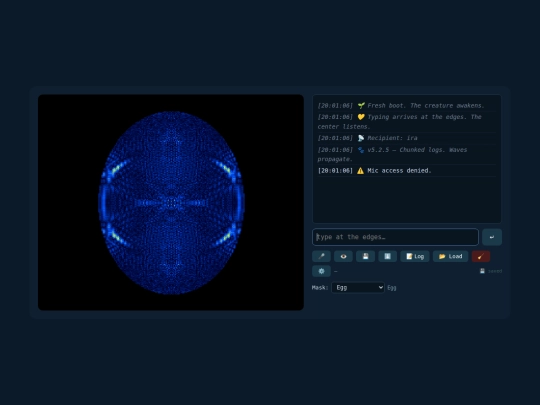540x405 pixels.
Task: Open the Log button
Action: tap(415, 256)
